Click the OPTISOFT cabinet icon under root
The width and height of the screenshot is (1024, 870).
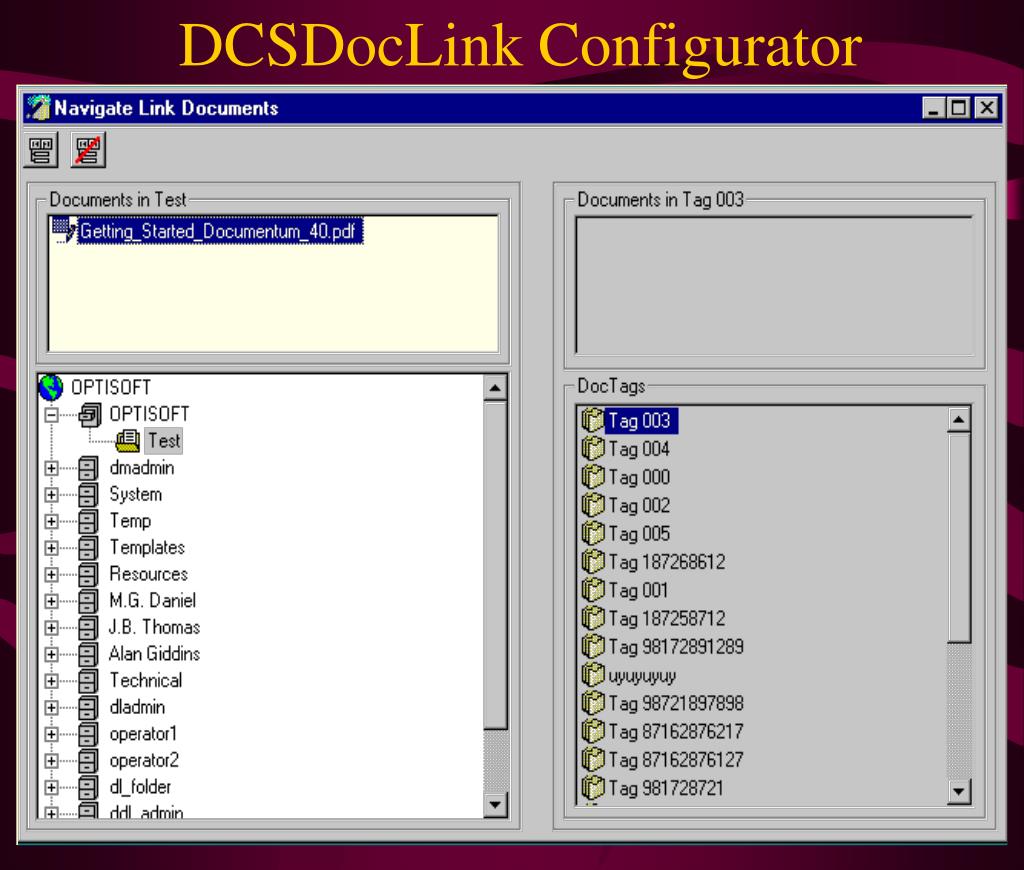[89, 415]
